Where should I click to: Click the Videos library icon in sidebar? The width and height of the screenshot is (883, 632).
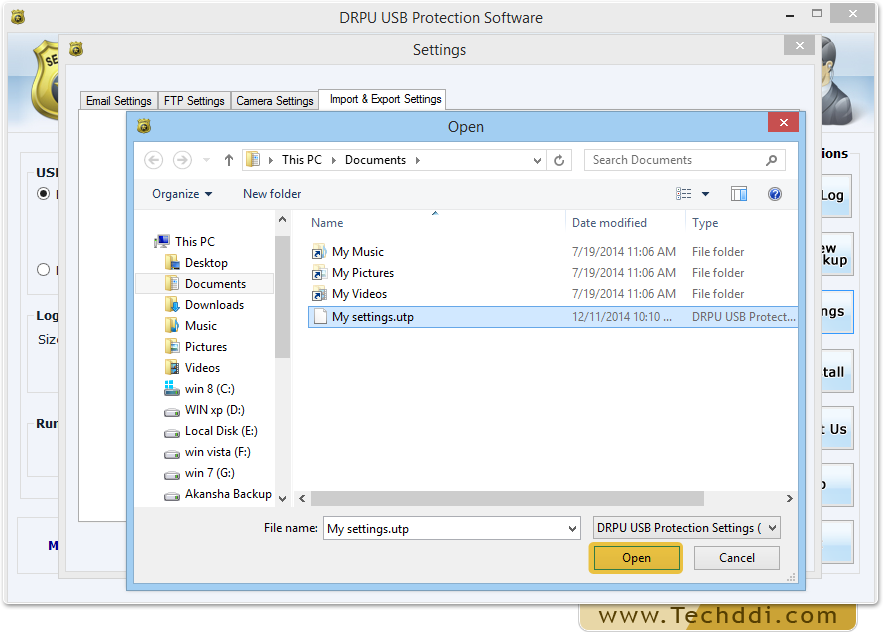[x=172, y=368]
